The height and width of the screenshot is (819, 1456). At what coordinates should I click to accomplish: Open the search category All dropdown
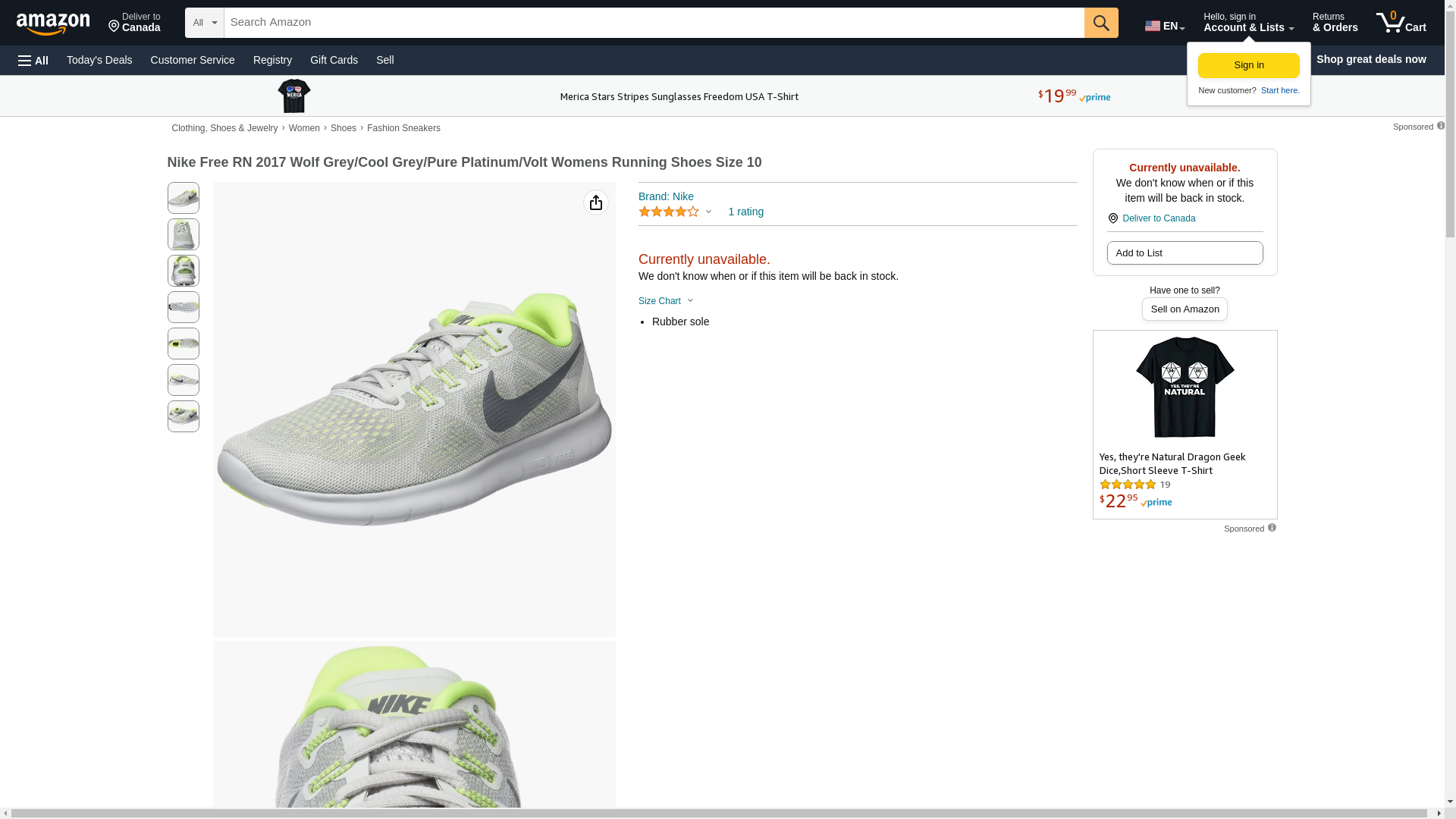click(x=204, y=23)
